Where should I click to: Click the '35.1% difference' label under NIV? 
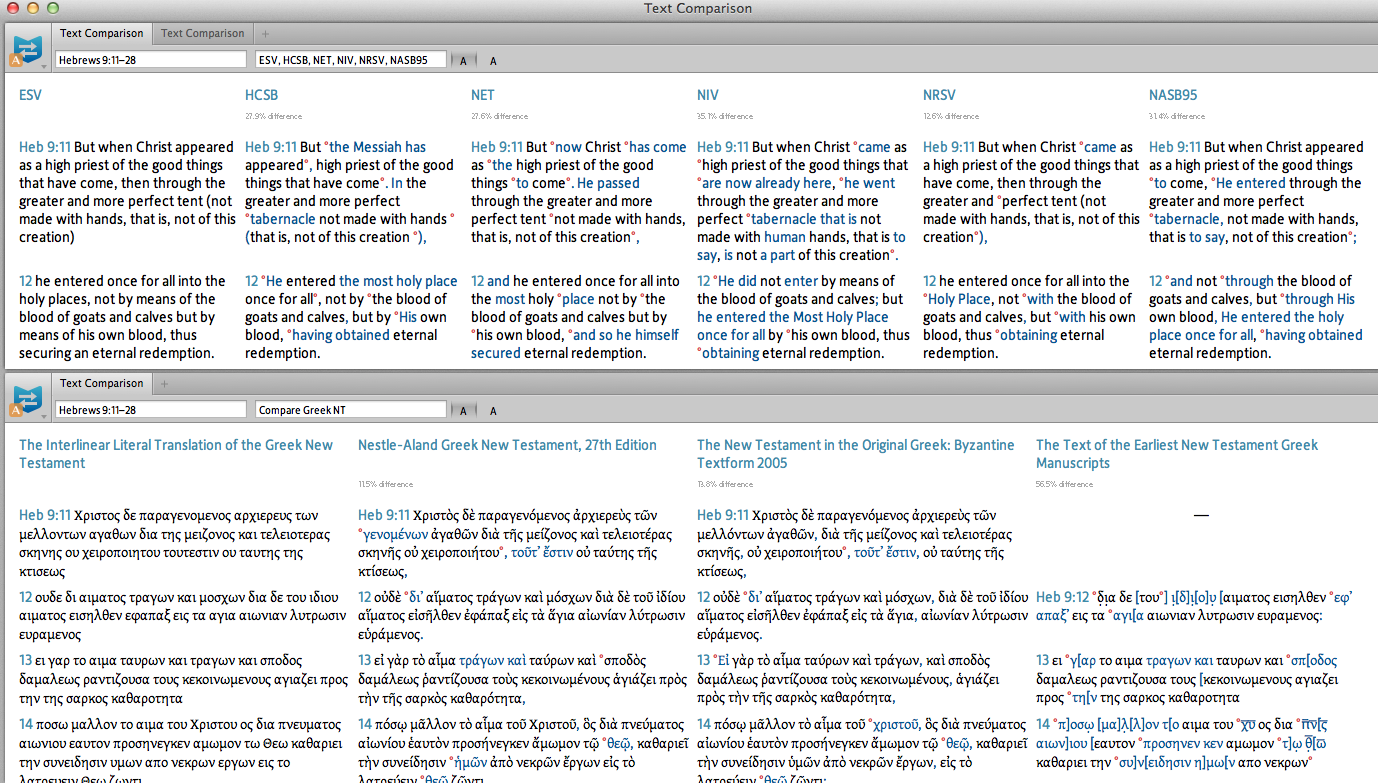(x=725, y=116)
